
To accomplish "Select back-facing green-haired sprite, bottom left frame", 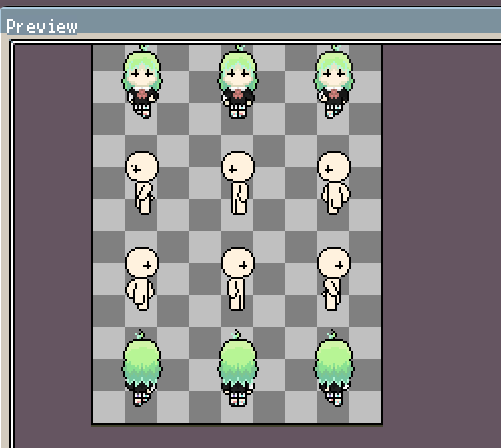I will click(142, 368).
